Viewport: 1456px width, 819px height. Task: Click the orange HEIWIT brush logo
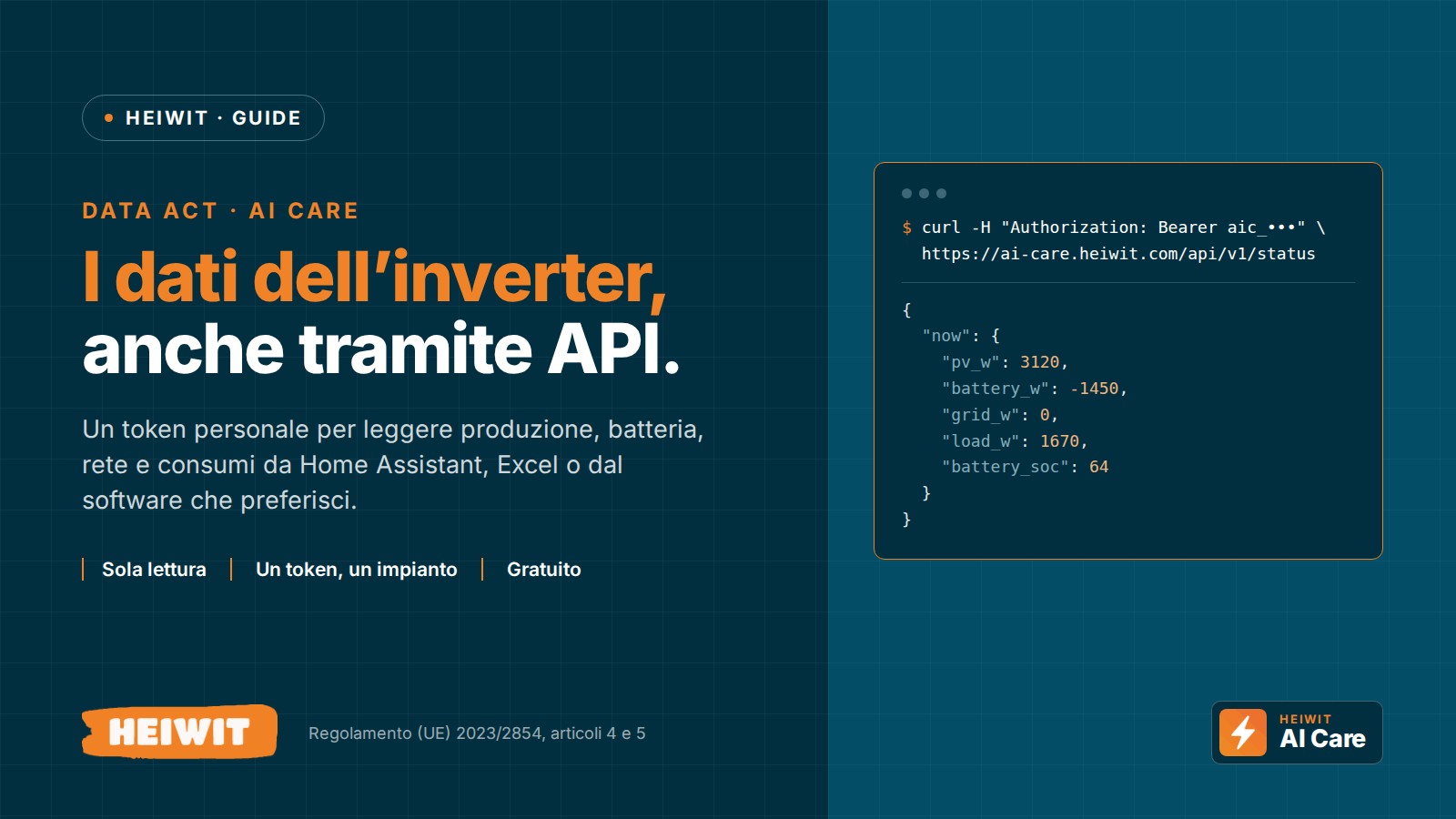(x=179, y=732)
